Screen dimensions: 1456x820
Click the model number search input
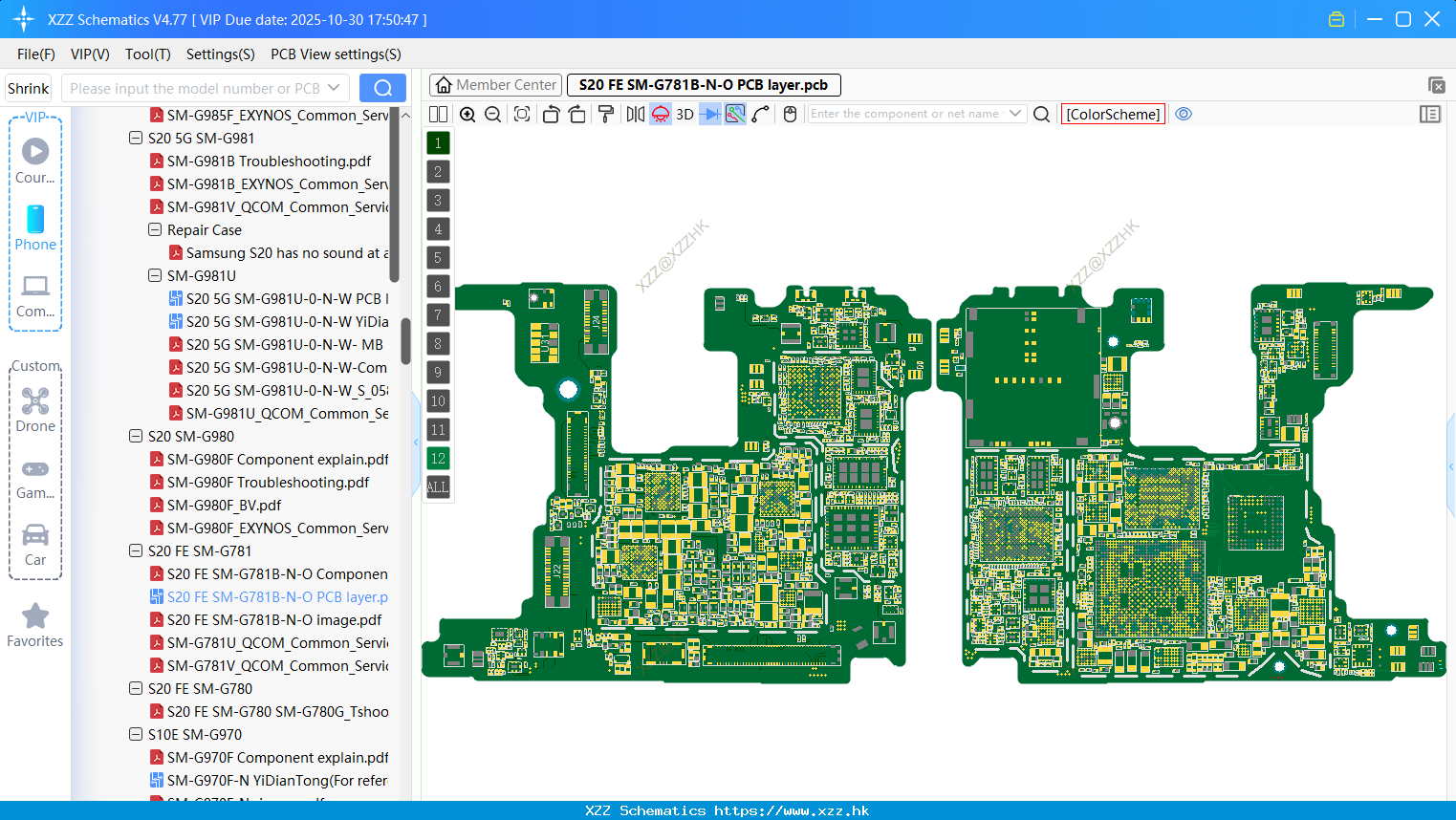click(x=193, y=88)
